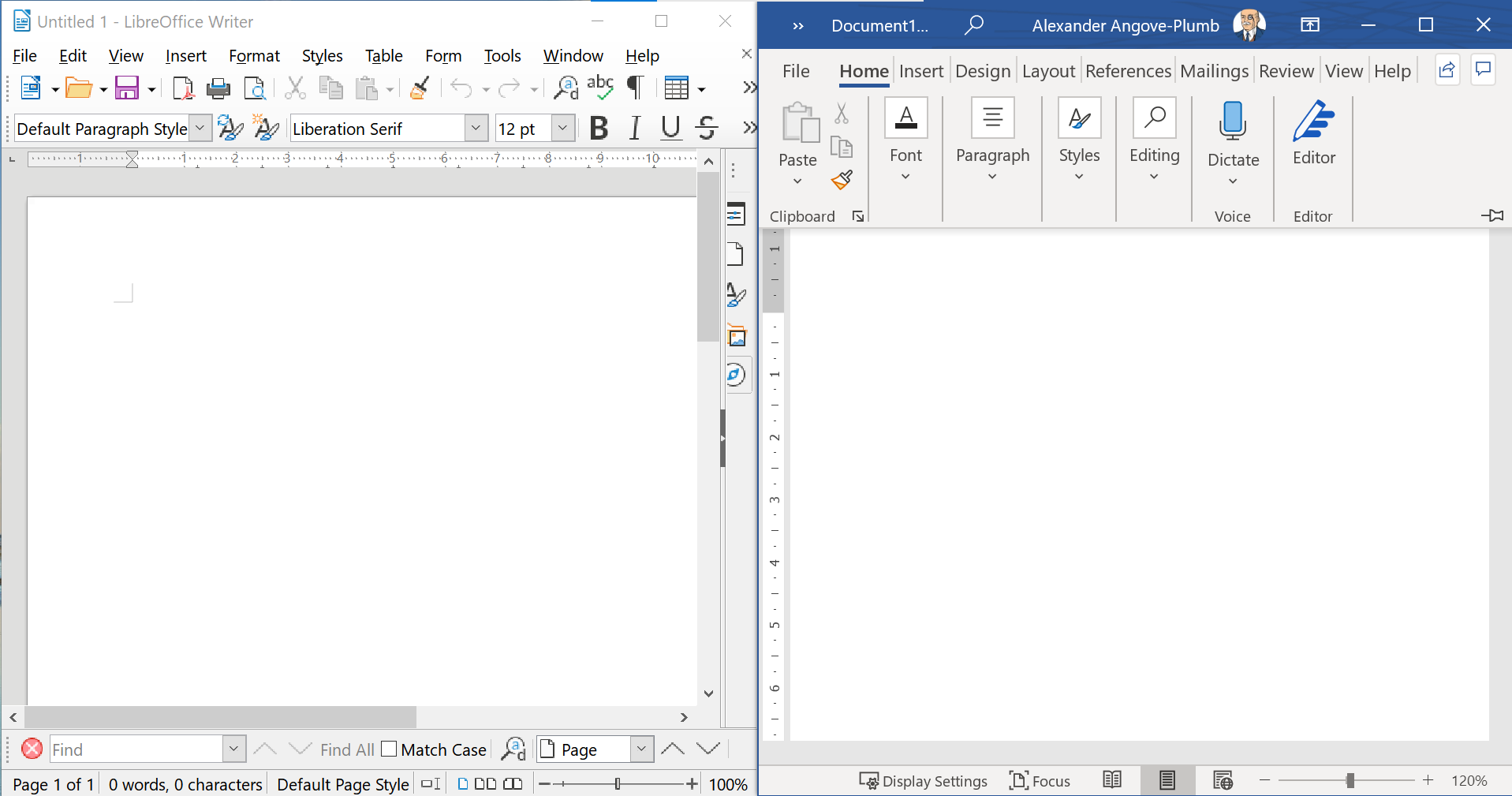This screenshot has height=796, width=1512.
Task: Toggle Formatting Marks pilcrow icon
Action: click(x=635, y=88)
